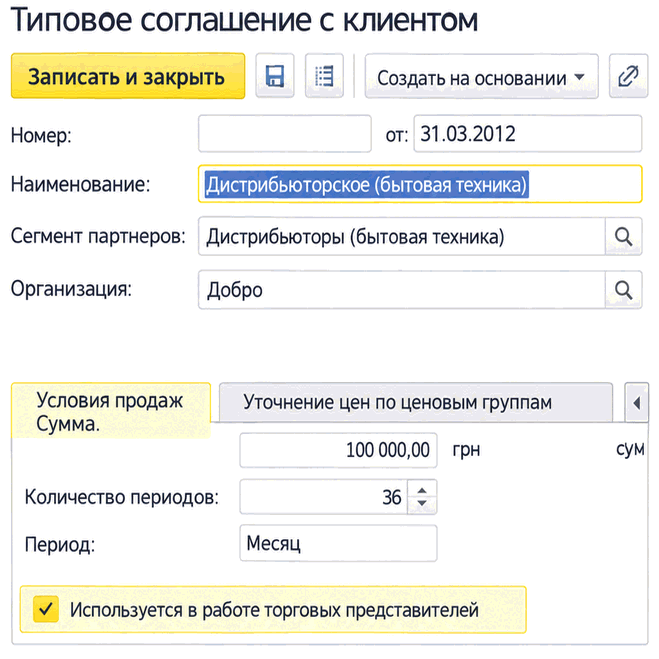The width and height of the screenshot is (659, 659).
Task: Click the Номер input field
Action: [x=285, y=134]
